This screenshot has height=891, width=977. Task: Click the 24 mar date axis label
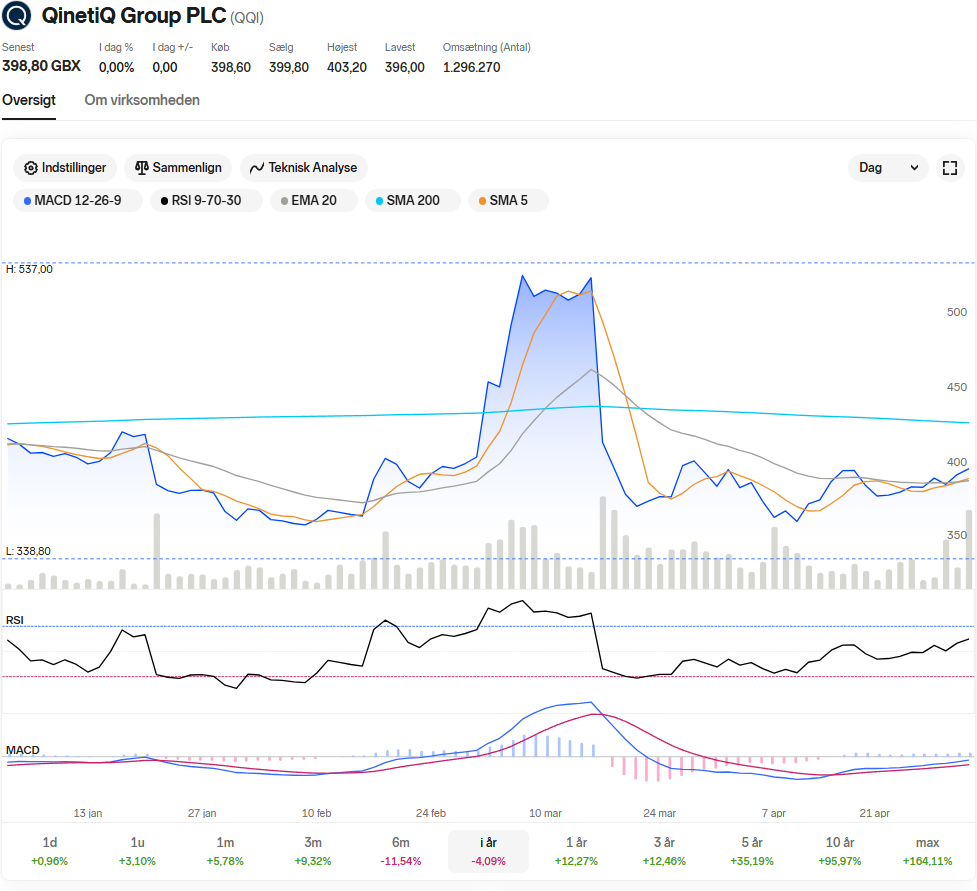[x=659, y=813]
